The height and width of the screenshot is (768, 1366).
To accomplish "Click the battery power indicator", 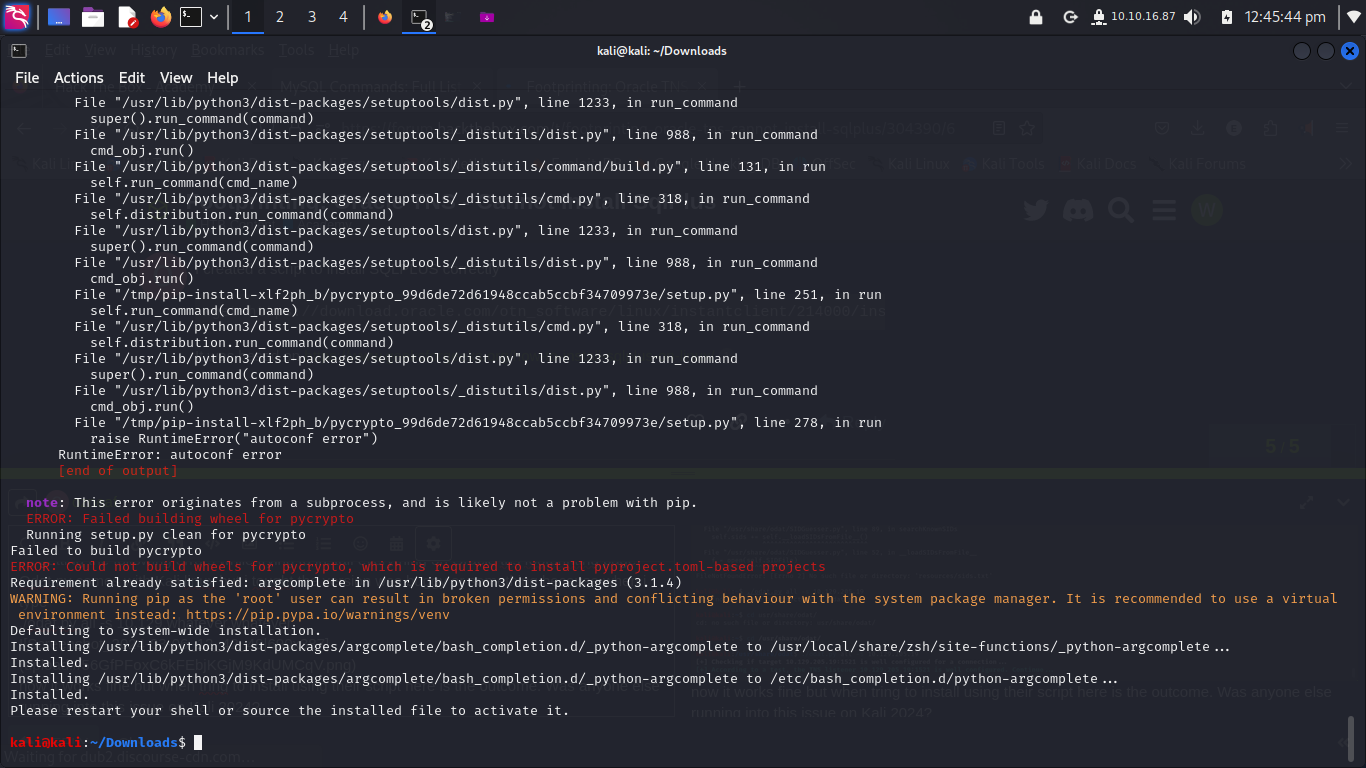I will coord(1227,17).
